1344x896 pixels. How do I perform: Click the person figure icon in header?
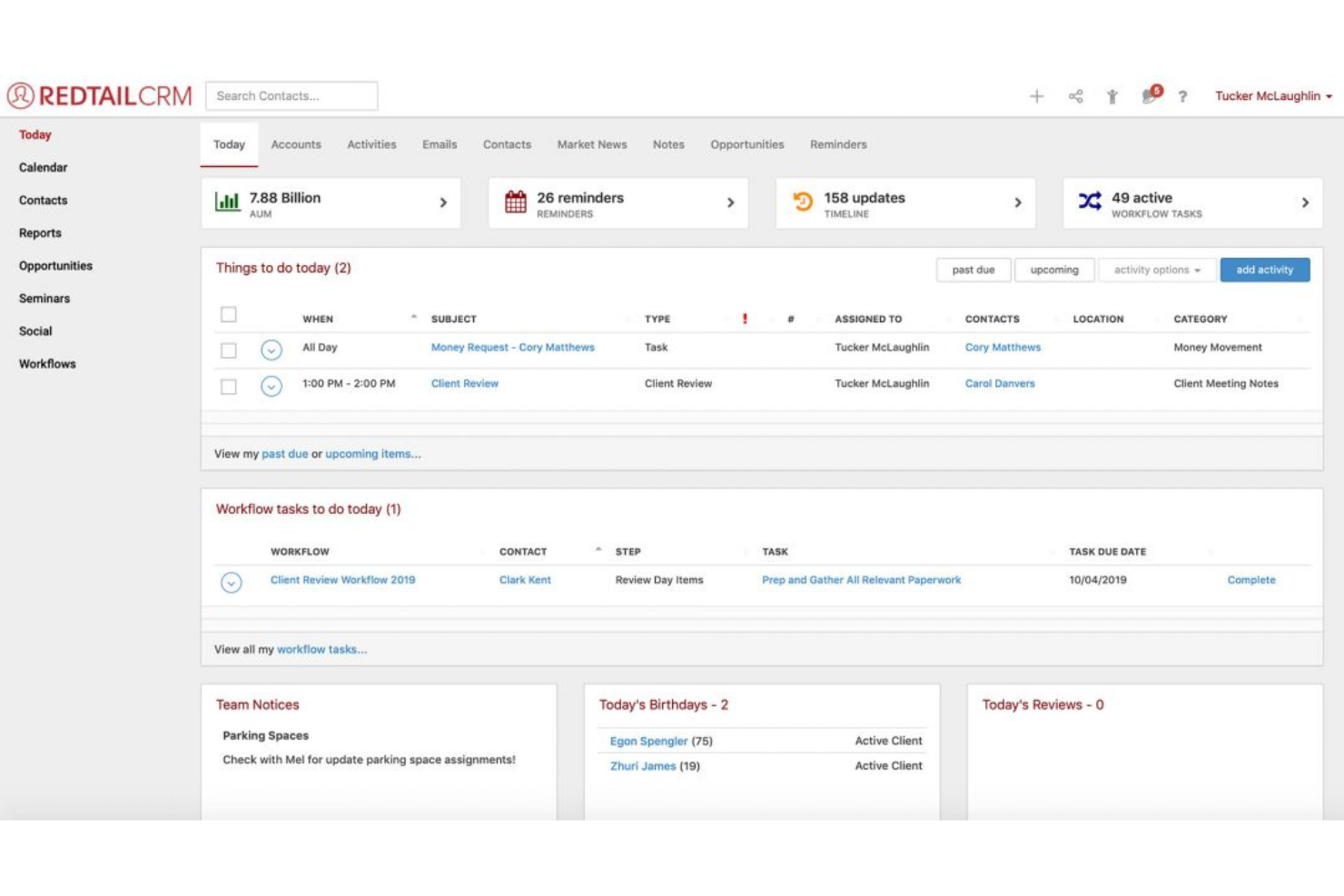(x=1112, y=96)
